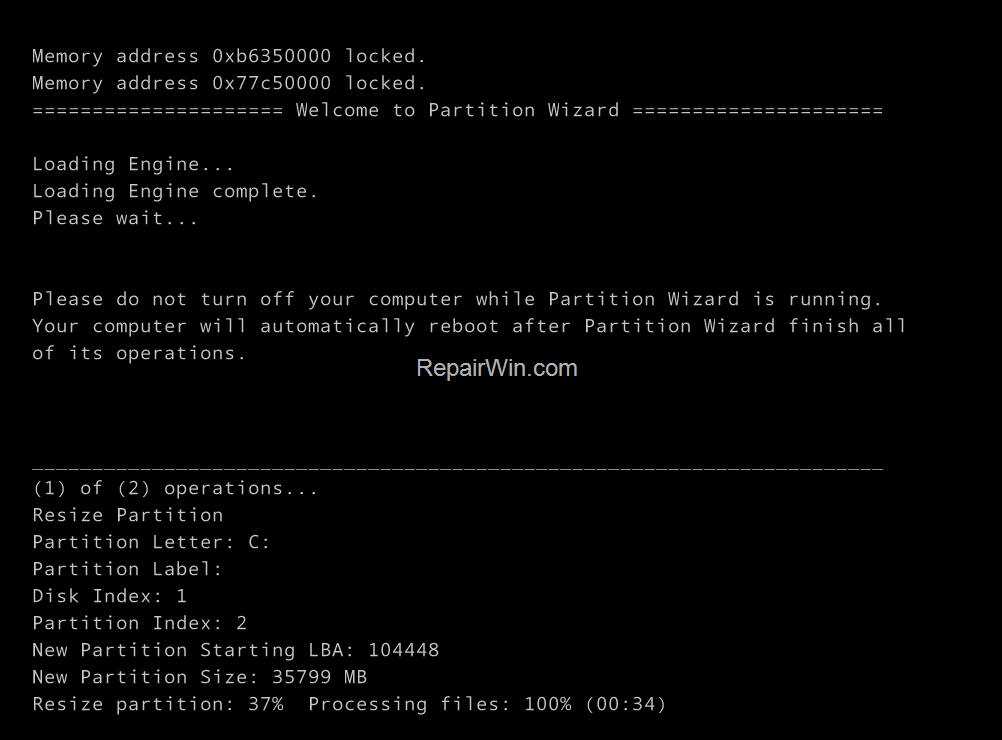The width and height of the screenshot is (1002, 740).
Task: Click the memory address 0xb6350000 line
Action: pos(229,56)
